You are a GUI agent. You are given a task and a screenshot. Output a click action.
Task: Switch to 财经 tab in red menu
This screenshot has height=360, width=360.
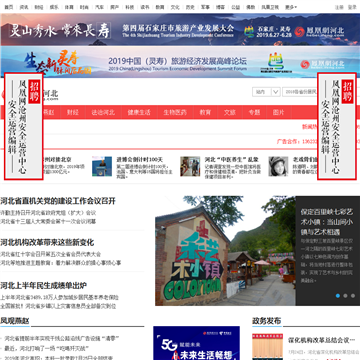tap(73, 112)
